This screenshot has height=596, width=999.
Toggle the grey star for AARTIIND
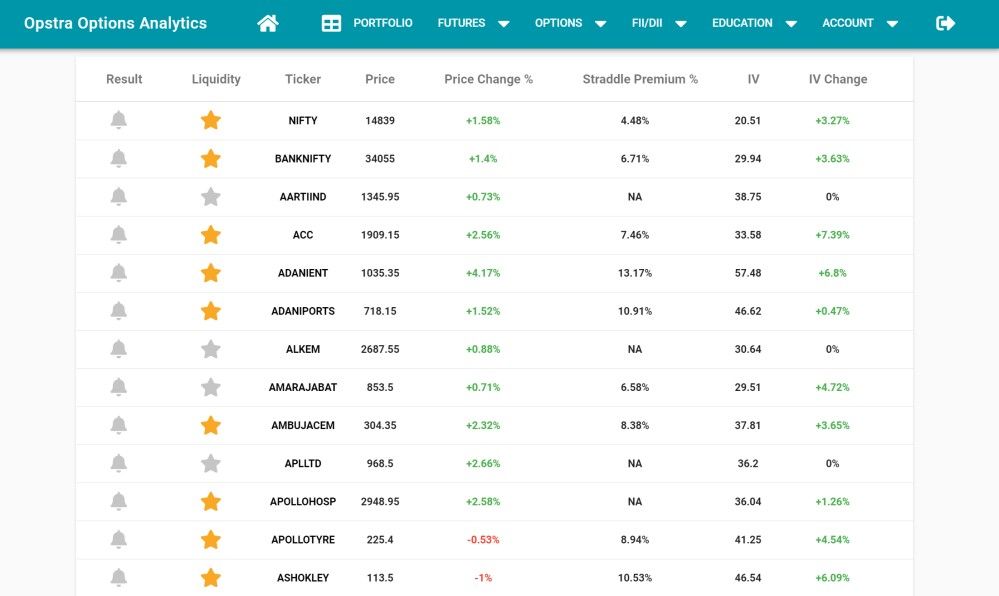[x=210, y=197]
